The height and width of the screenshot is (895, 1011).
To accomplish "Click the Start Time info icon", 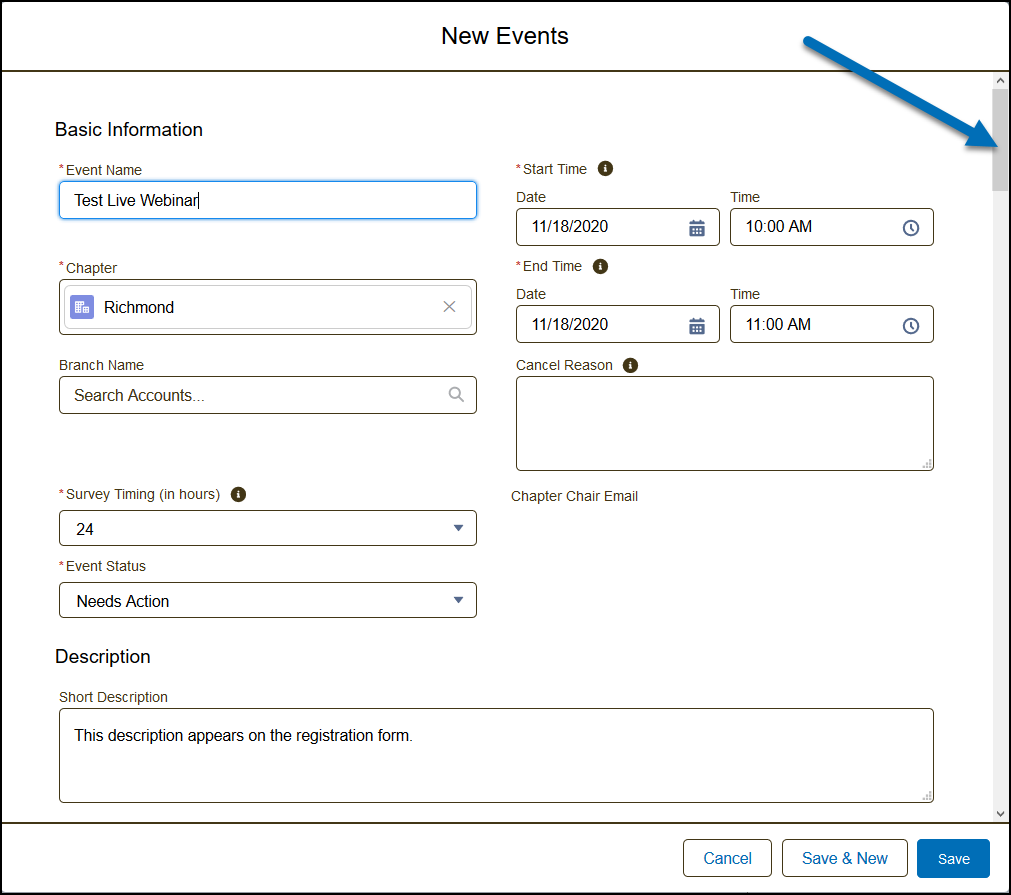I will click(605, 169).
